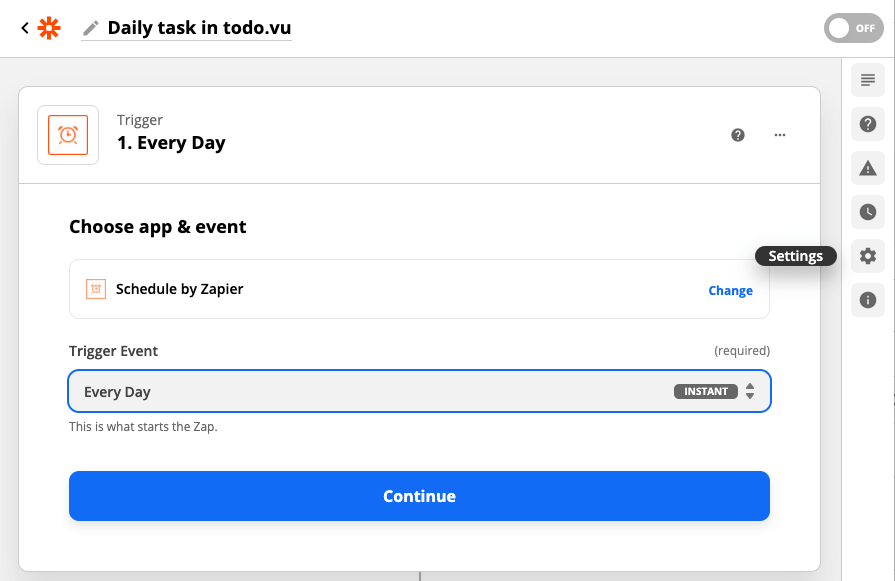Click the '(required)' label text
The image size is (895, 581).
(741, 350)
